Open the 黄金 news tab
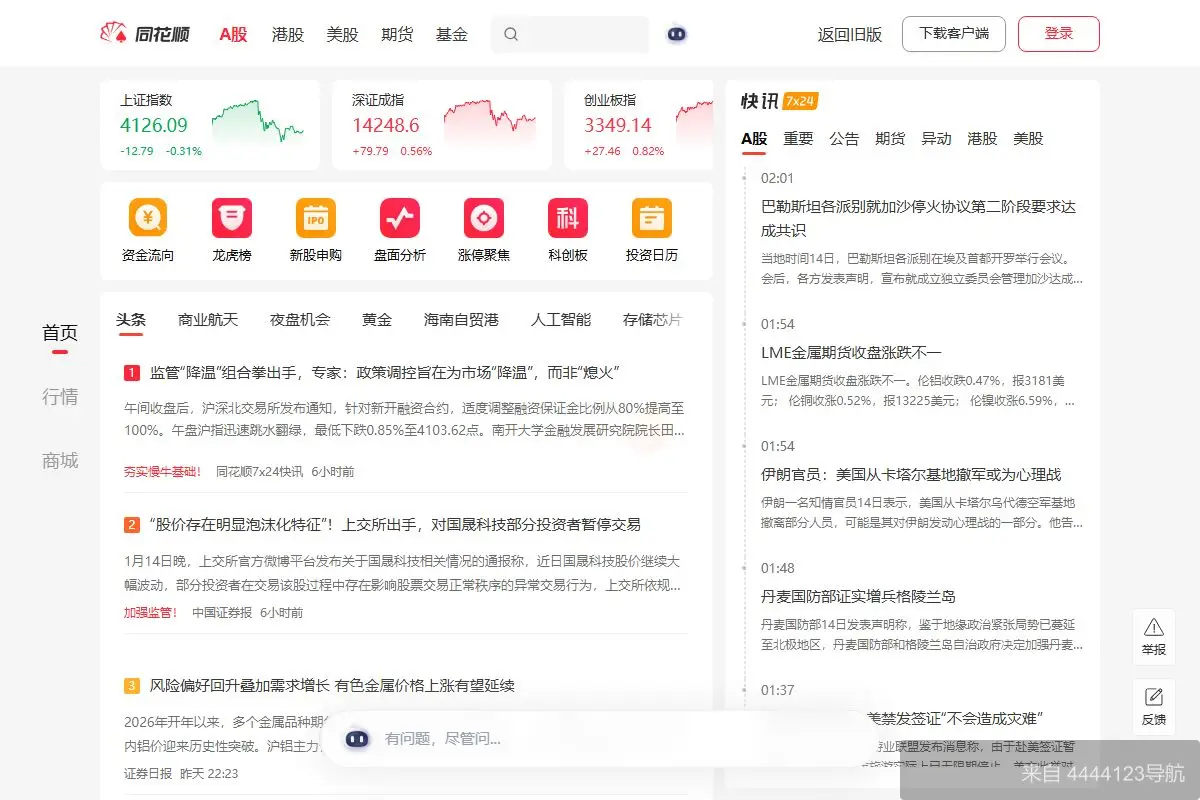This screenshot has width=1200, height=800. (376, 318)
